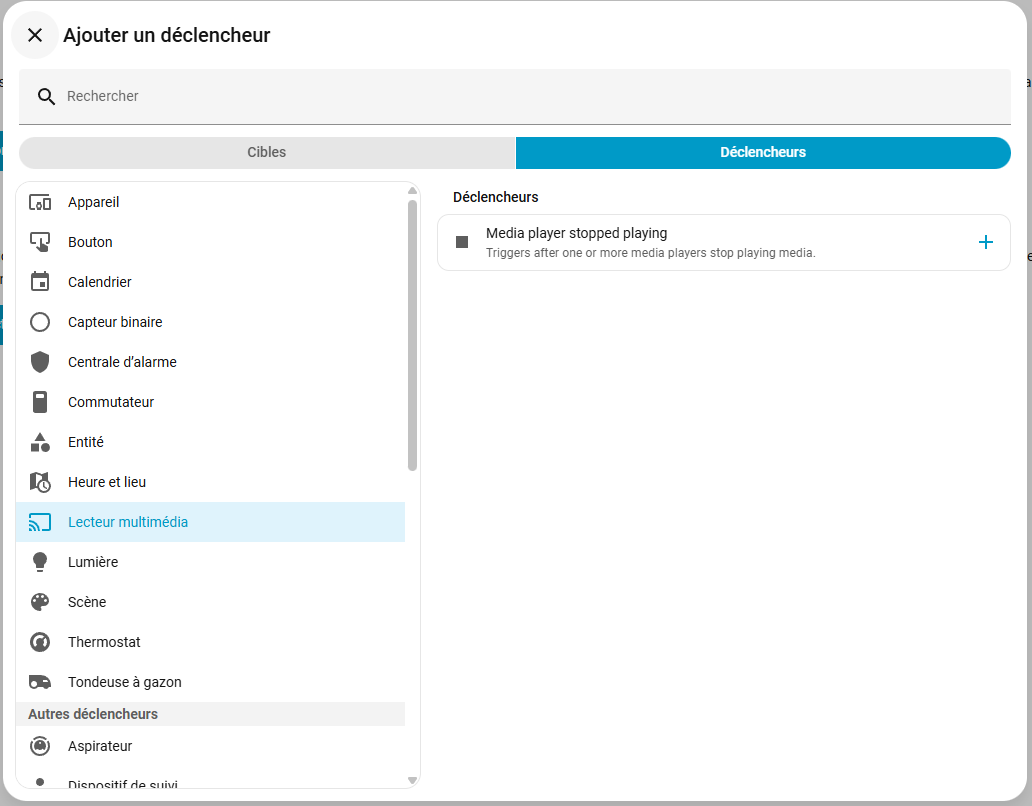Click the category list scrollbar down arrow
Screen dimensions: 1032x806
click(412, 780)
